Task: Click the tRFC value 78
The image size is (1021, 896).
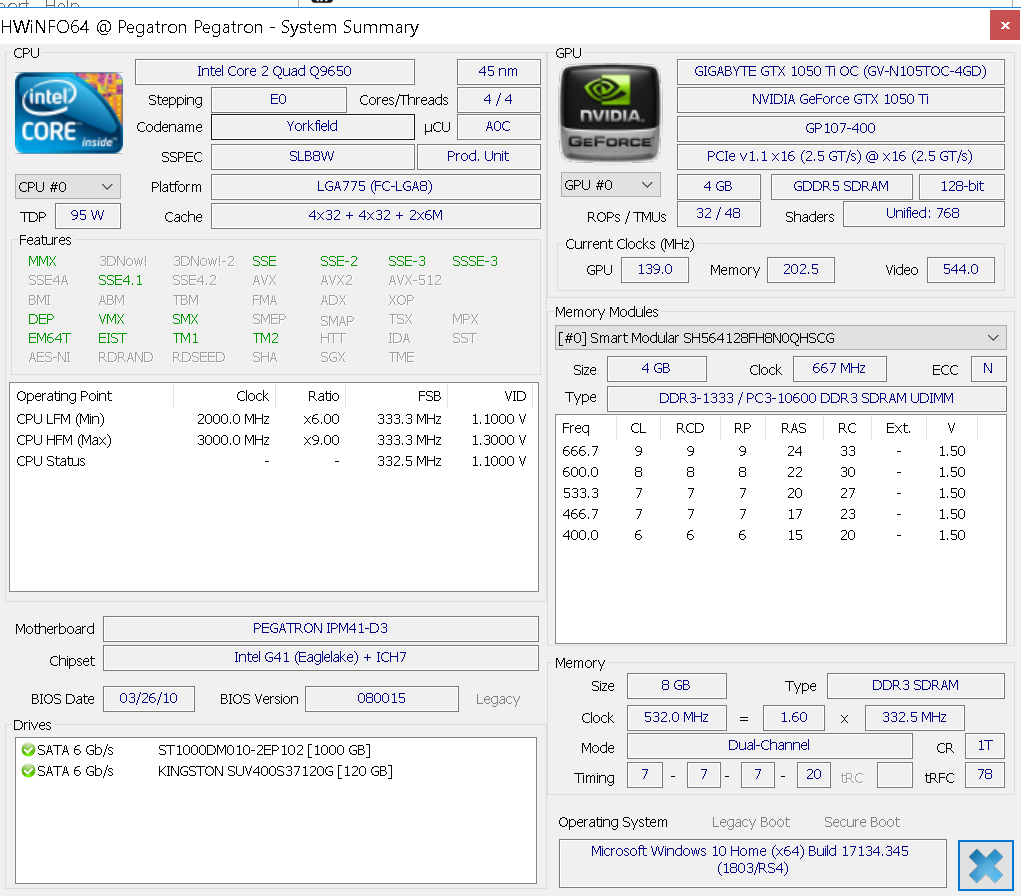Action: tap(985, 775)
